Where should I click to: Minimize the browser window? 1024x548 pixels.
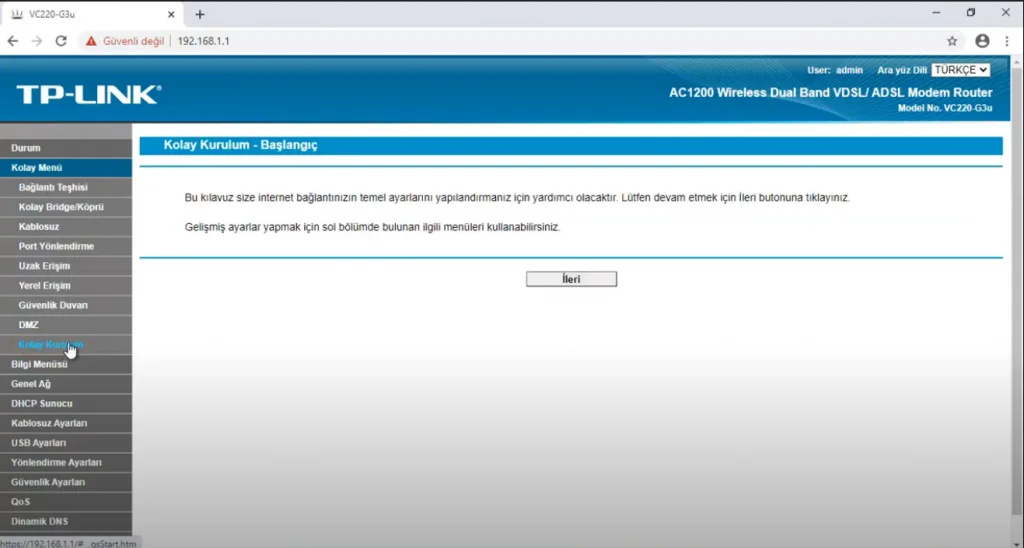936,13
